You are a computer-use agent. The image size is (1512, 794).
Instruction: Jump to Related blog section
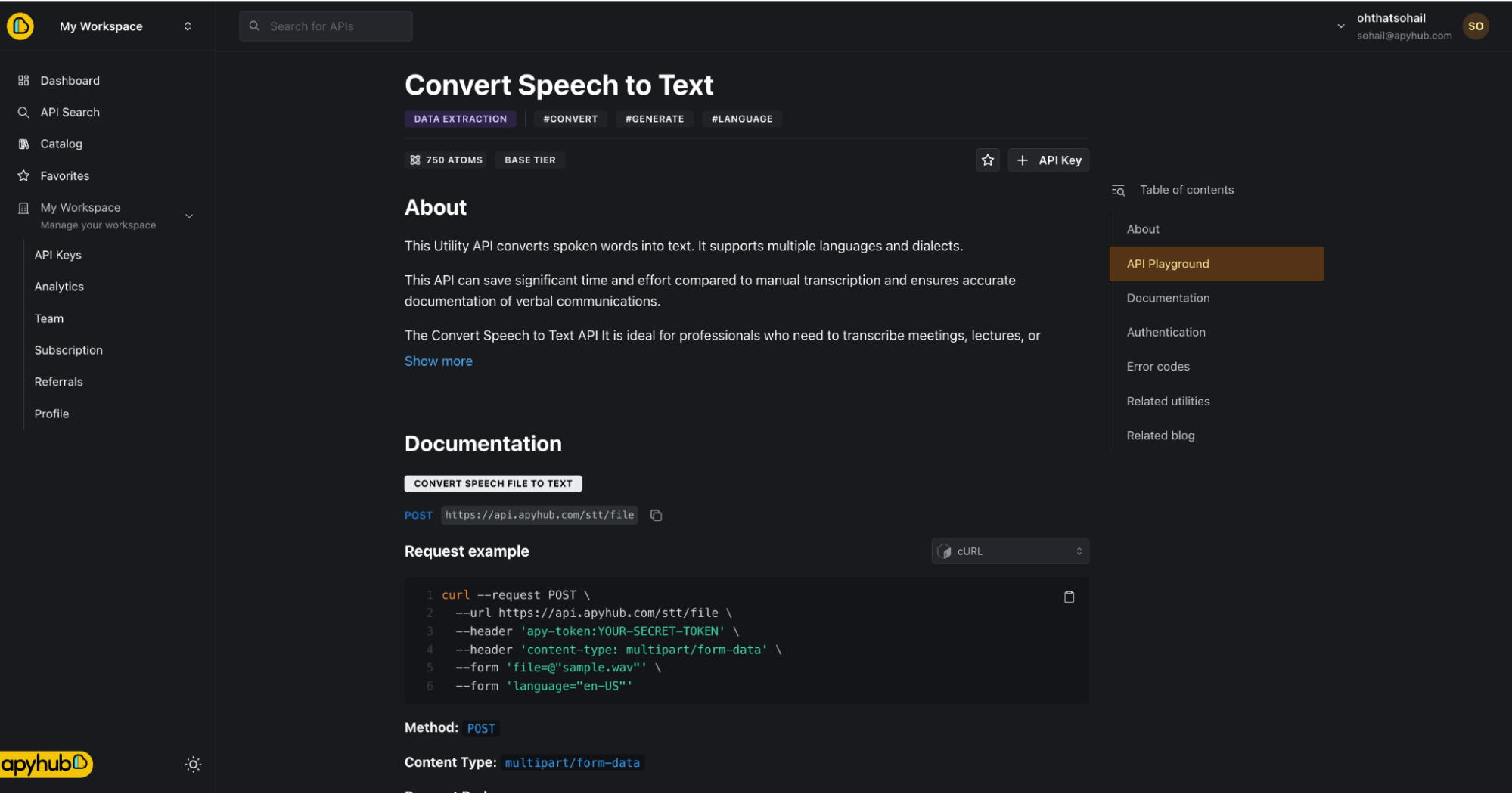(1160, 436)
